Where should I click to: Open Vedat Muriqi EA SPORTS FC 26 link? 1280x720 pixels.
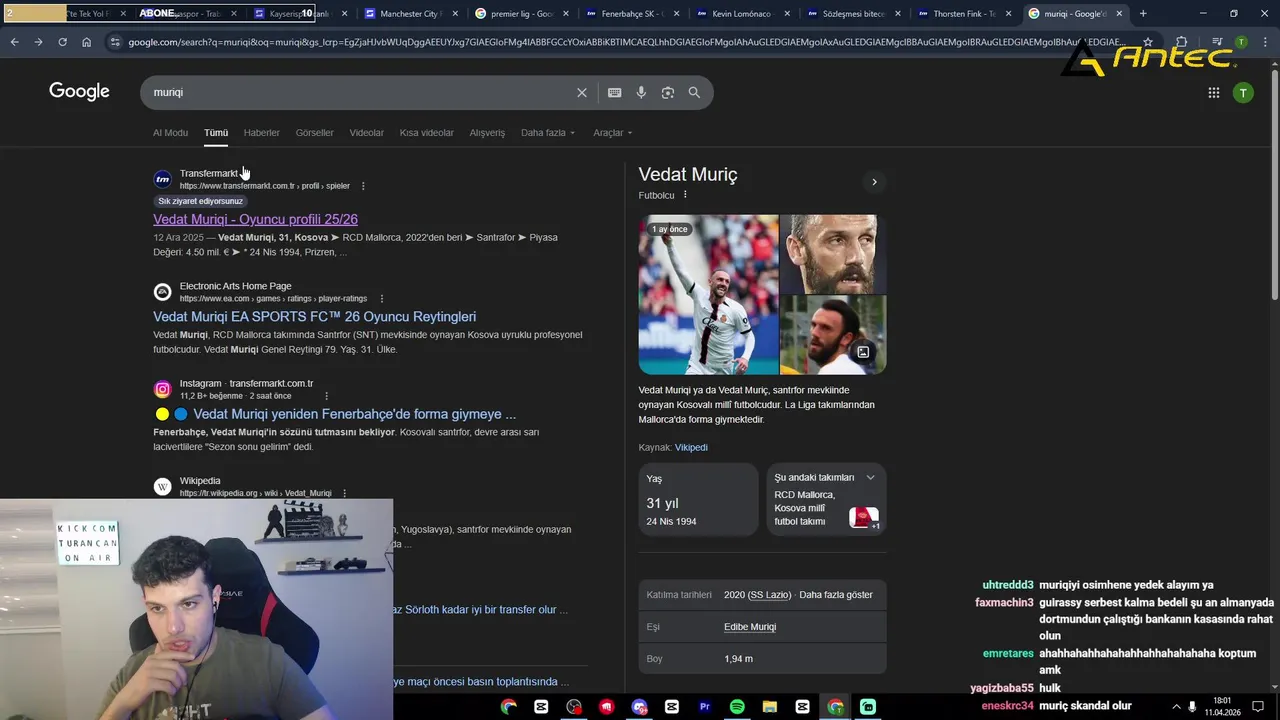pyautogui.click(x=314, y=316)
